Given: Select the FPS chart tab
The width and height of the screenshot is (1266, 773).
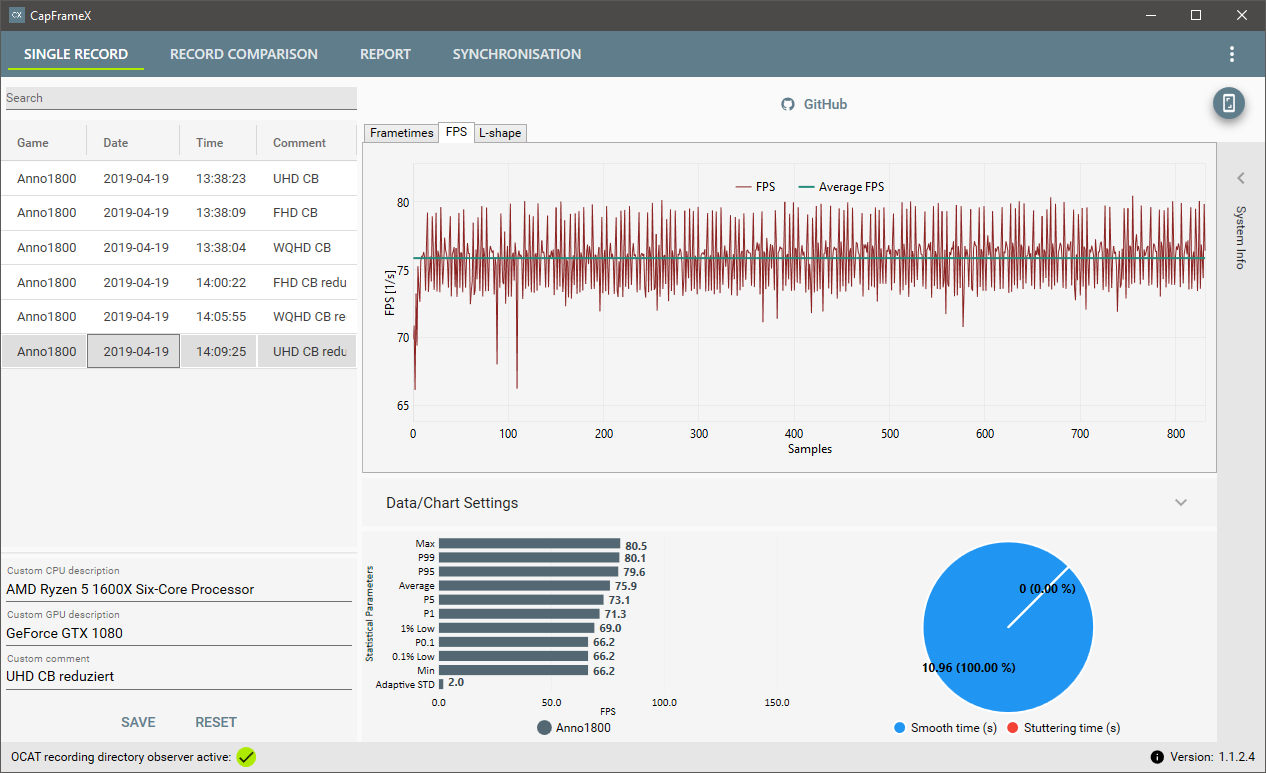Looking at the screenshot, I should [x=456, y=132].
